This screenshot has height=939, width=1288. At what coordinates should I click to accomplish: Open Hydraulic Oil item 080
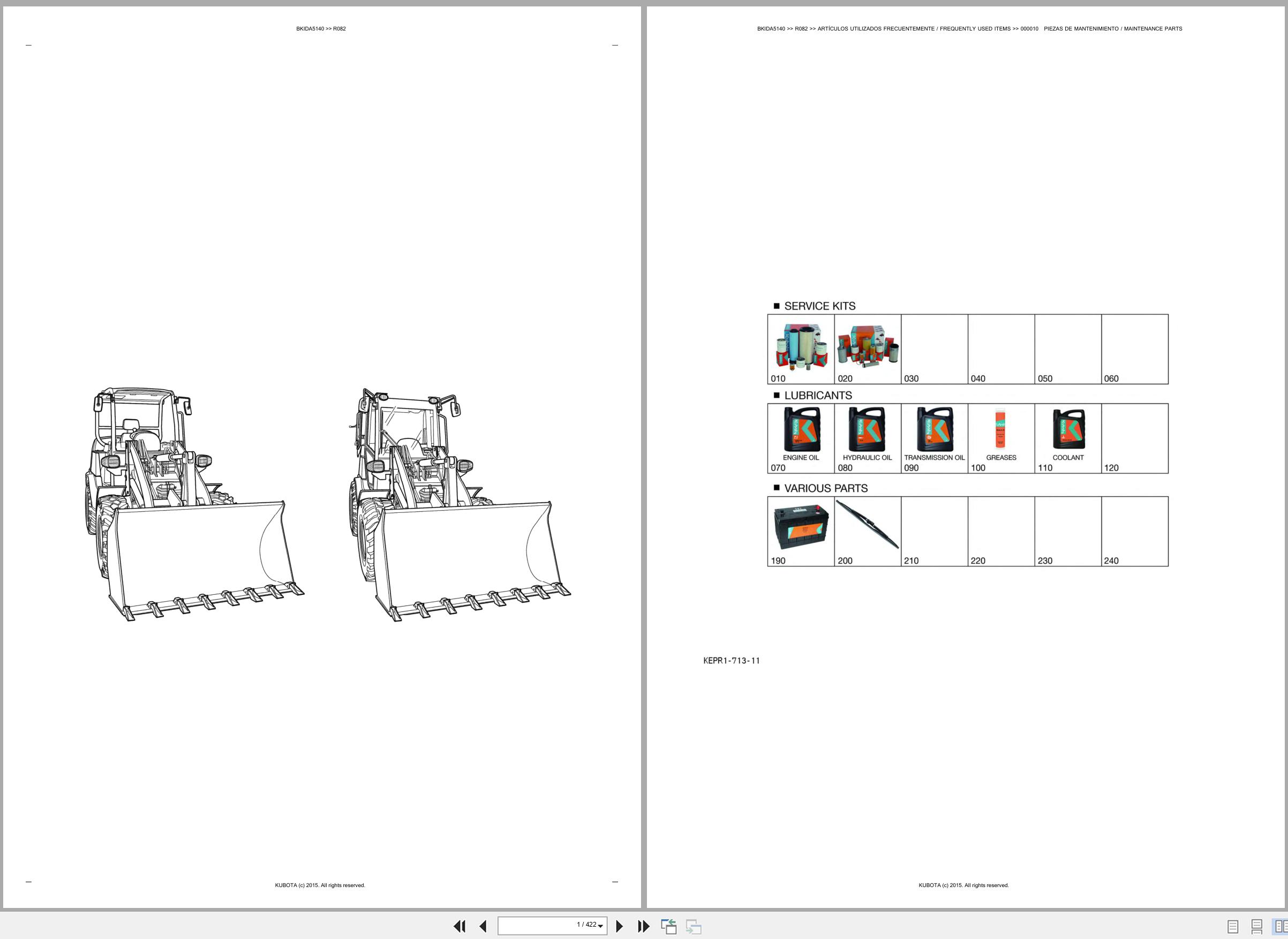(x=868, y=438)
